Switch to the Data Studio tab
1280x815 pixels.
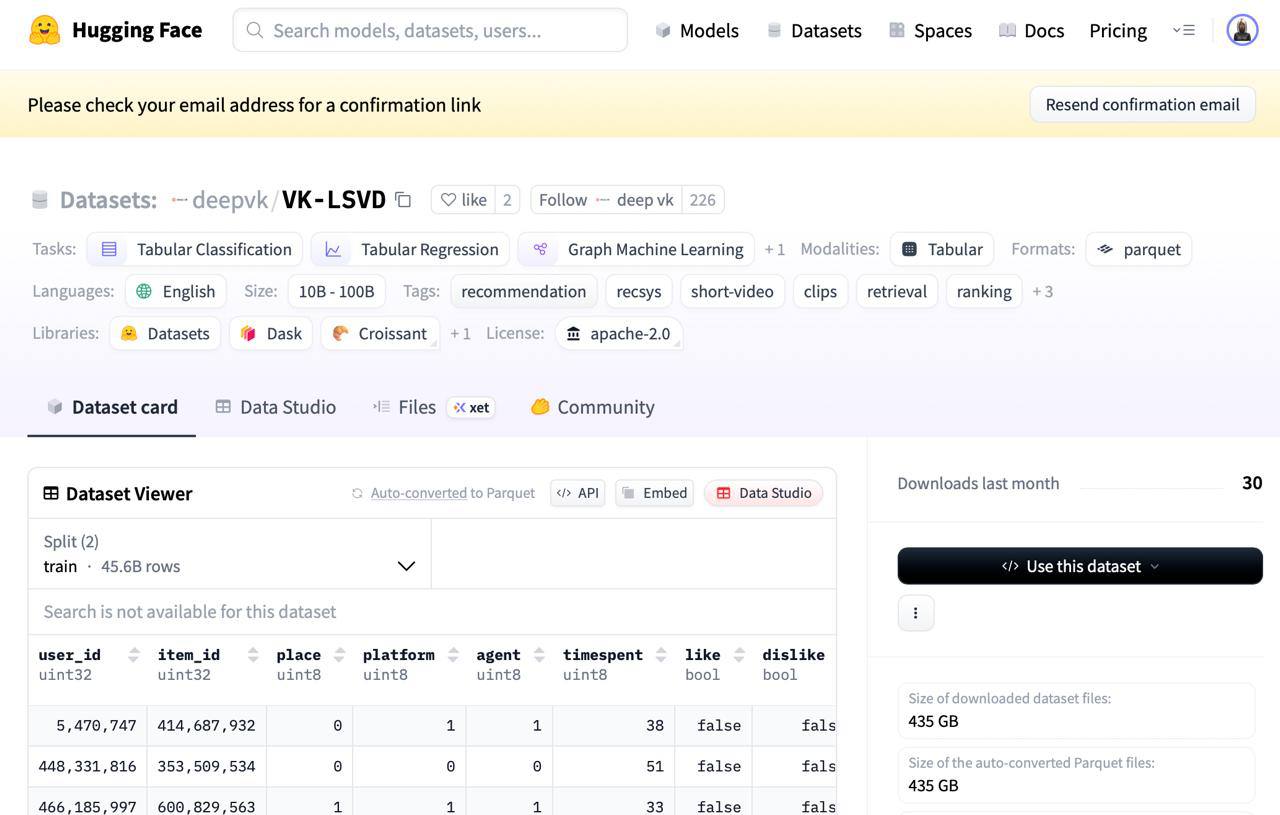pos(276,407)
